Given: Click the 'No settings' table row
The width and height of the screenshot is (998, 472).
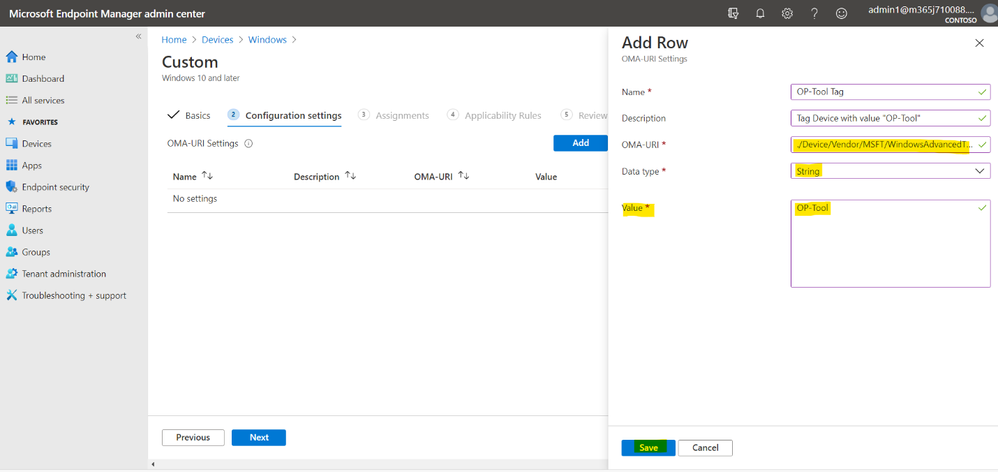Looking at the screenshot, I should 387,199.
